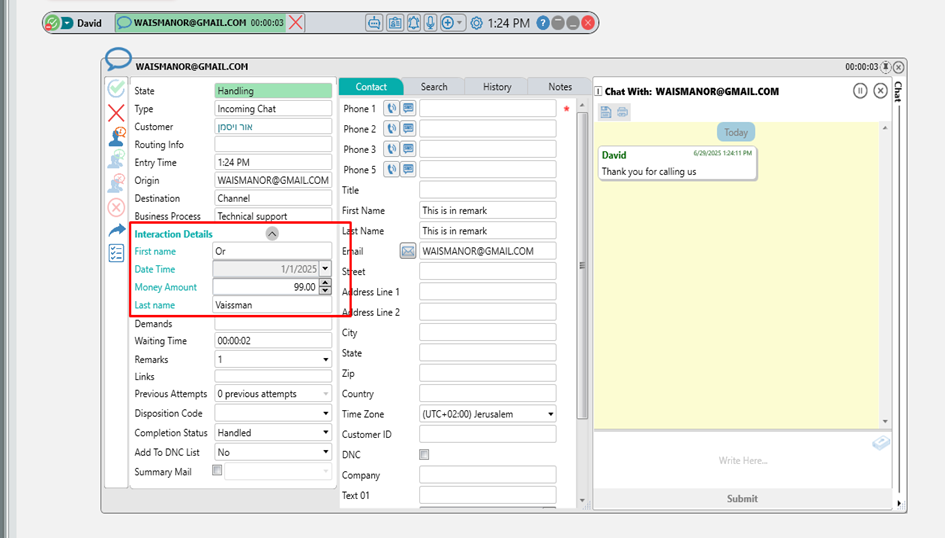The image size is (945, 538).
Task: Click the print chat icon
Action: [x=622, y=112]
